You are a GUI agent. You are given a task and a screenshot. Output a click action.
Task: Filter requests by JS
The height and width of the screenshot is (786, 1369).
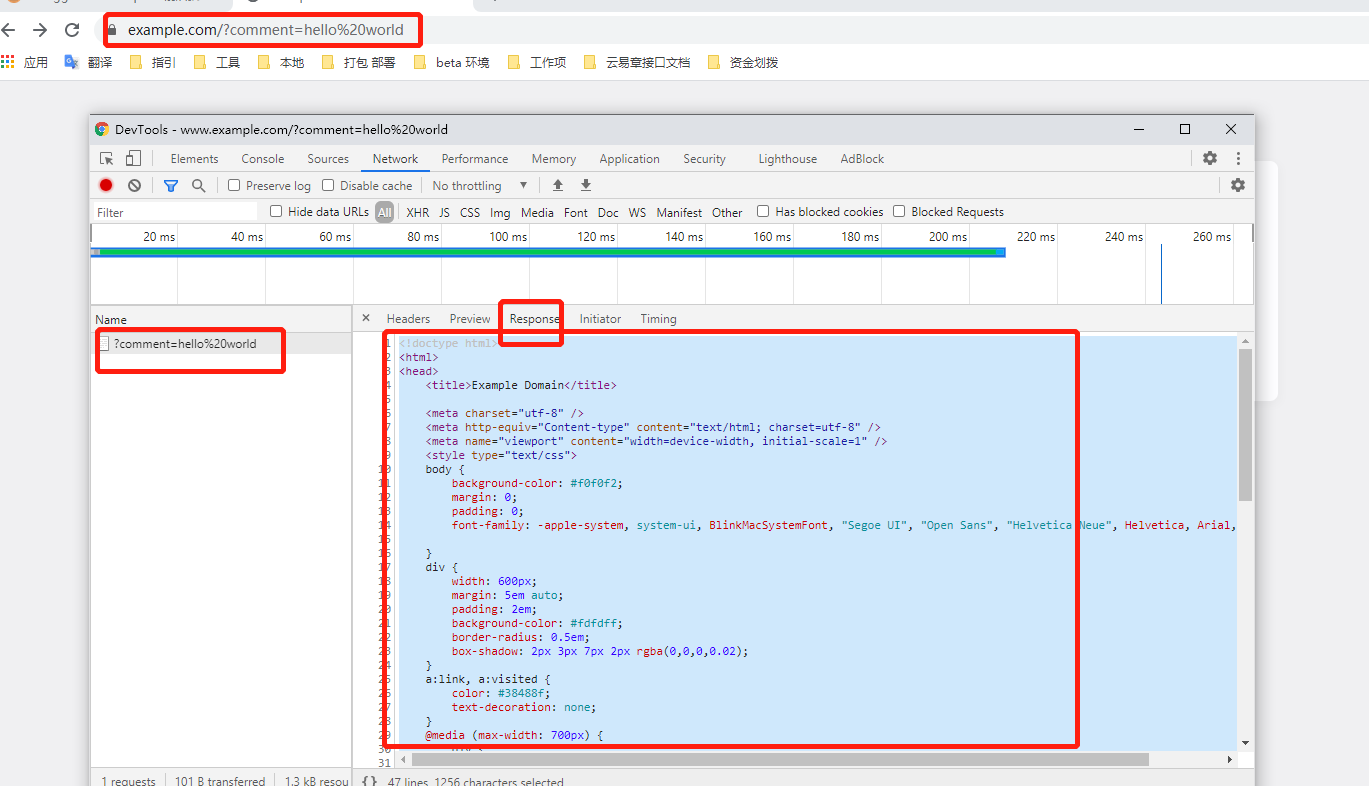point(444,212)
